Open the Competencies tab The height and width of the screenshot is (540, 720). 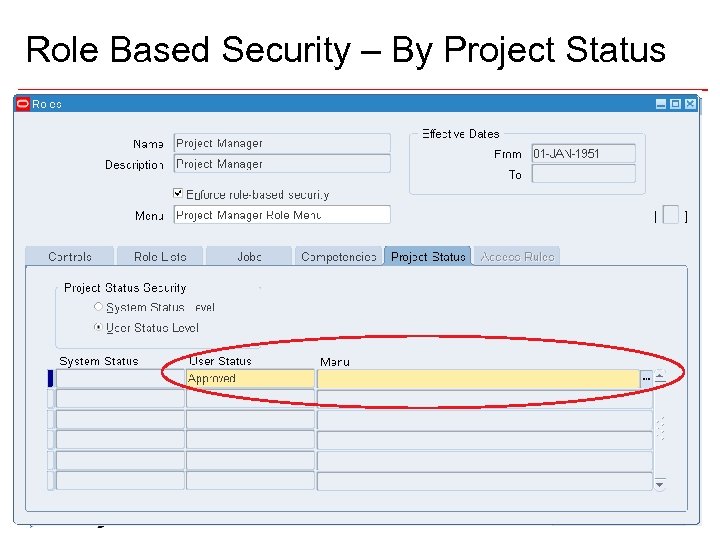pyautogui.click(x=338, y=256)
